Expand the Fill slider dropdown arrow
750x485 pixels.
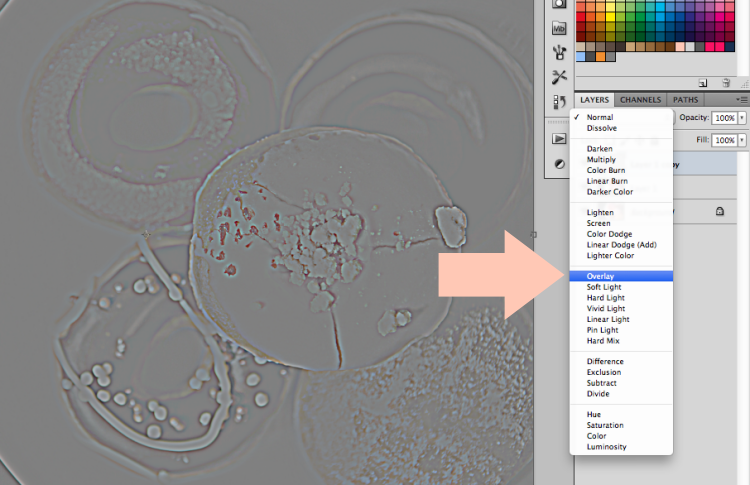point(742,140)
